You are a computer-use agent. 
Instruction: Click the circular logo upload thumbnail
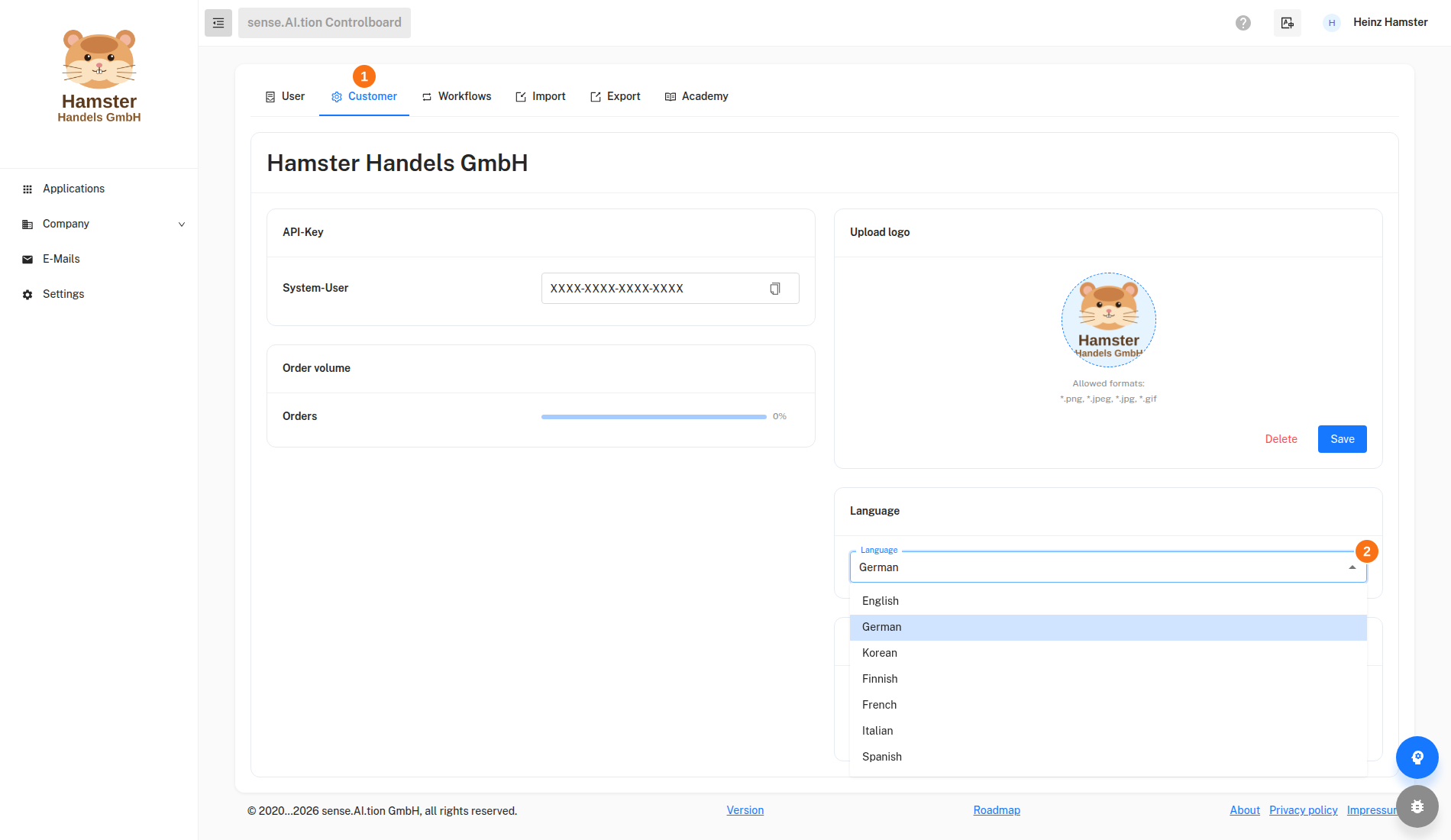click(x=1109, y=320)
